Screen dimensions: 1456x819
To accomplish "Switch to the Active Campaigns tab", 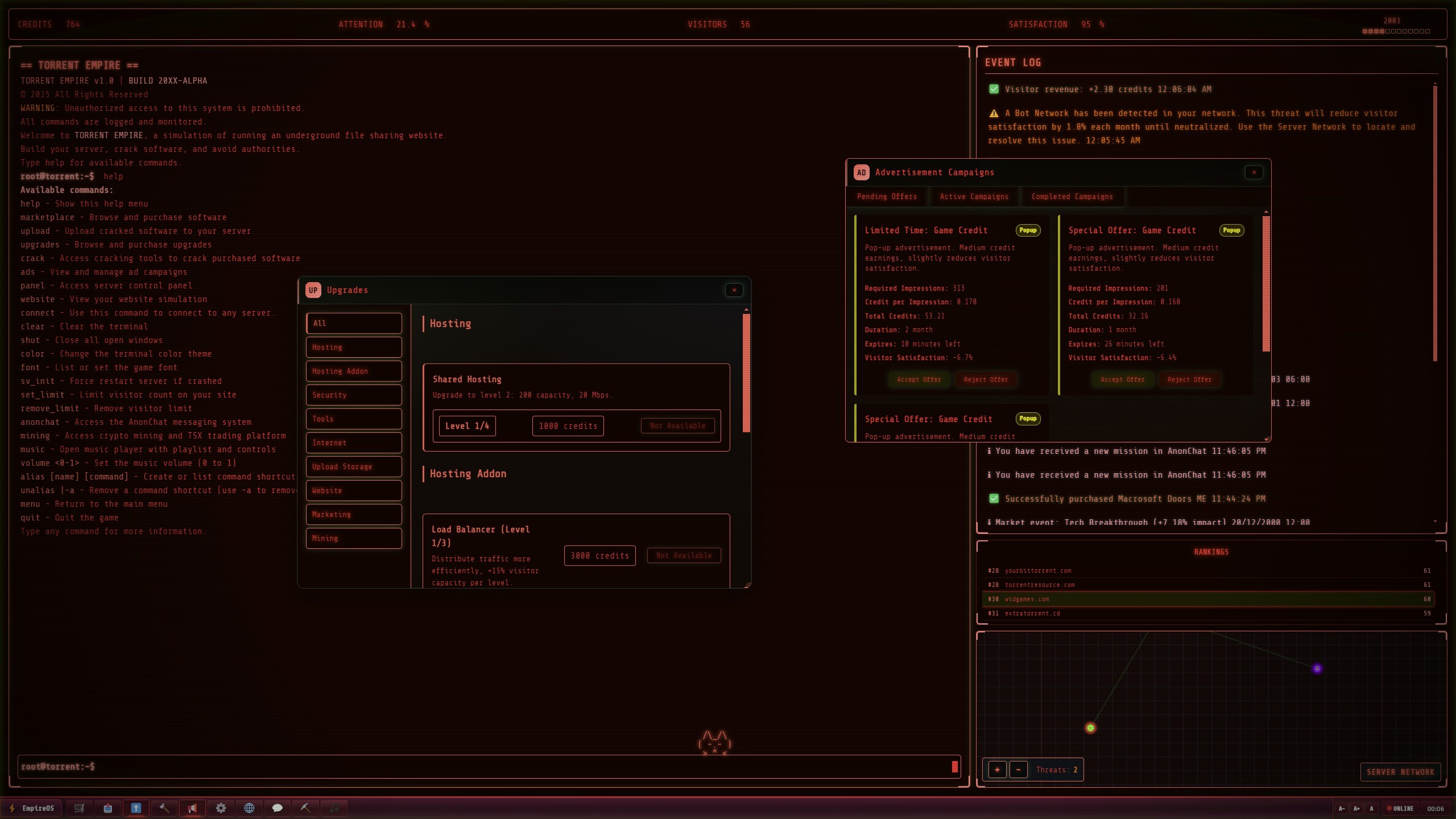I will [x=974, y=196].
